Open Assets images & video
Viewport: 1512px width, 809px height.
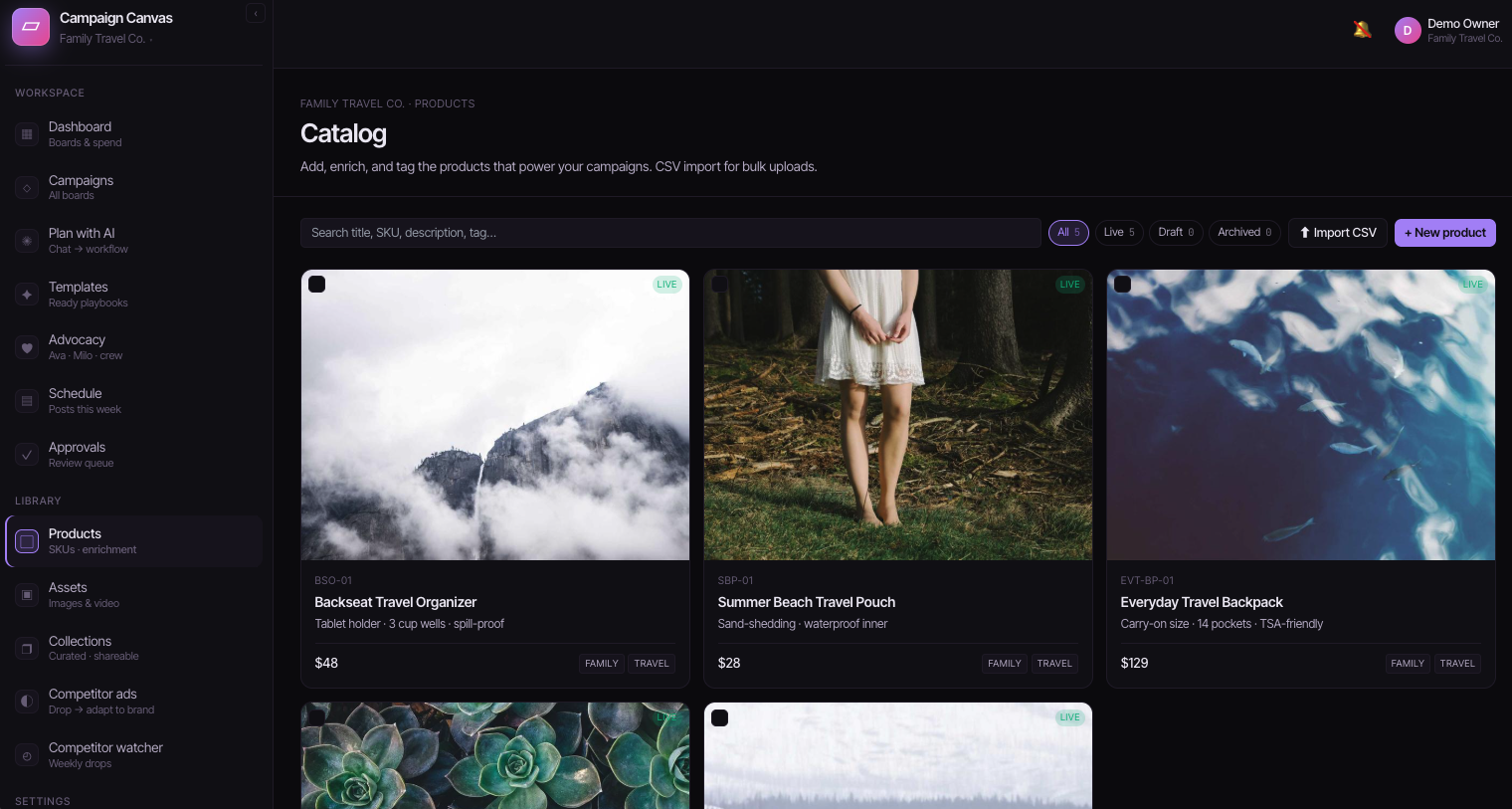tap(134, 595)
